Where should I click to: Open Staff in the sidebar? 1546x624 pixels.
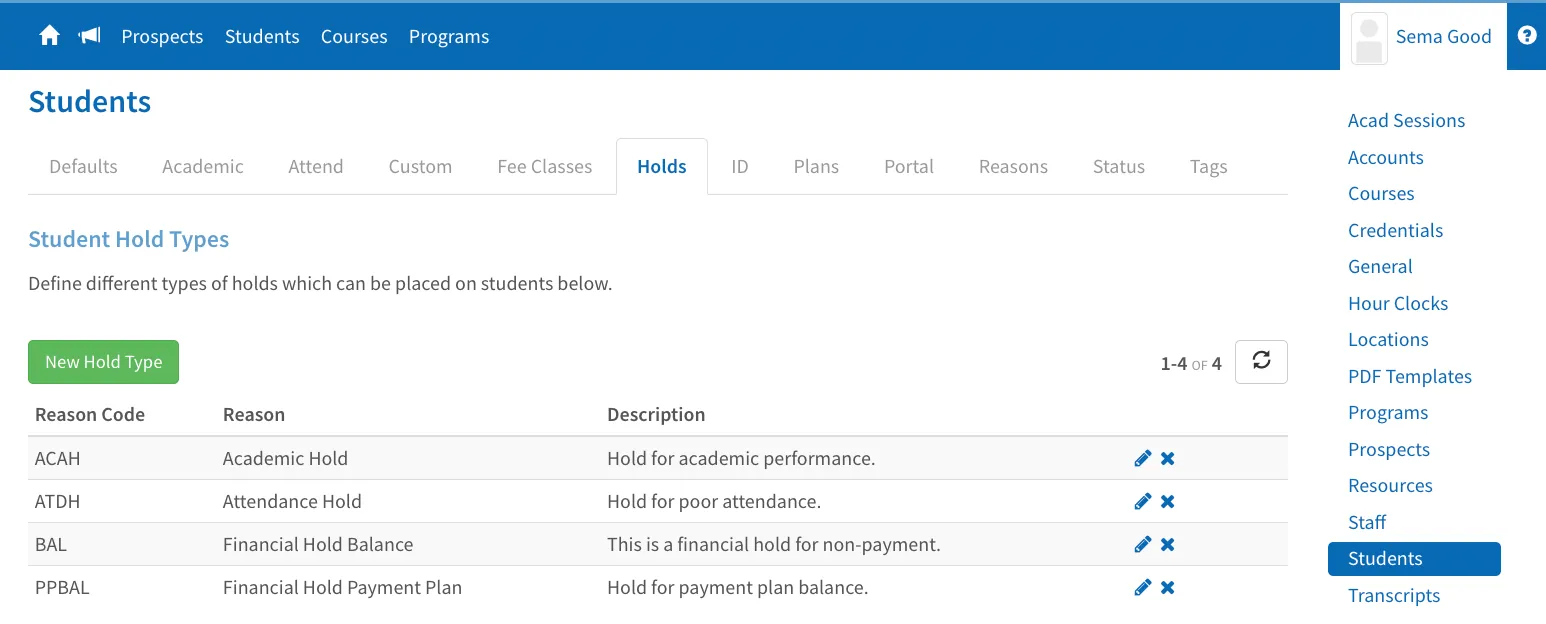[x=1367, y=522]
